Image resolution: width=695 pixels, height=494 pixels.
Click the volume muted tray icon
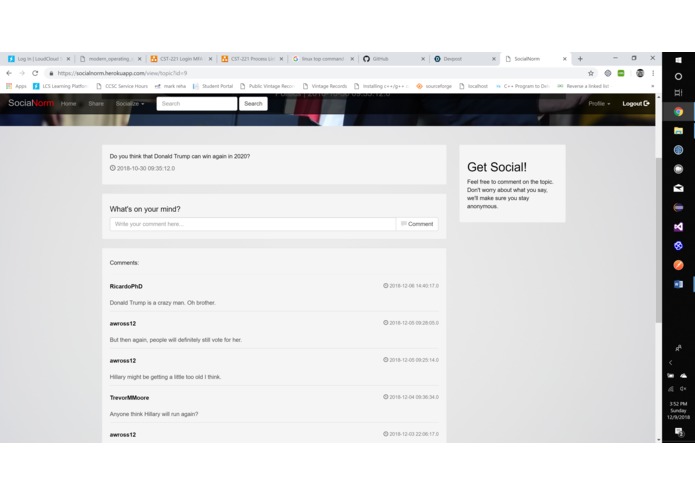(x=683, y=389)
